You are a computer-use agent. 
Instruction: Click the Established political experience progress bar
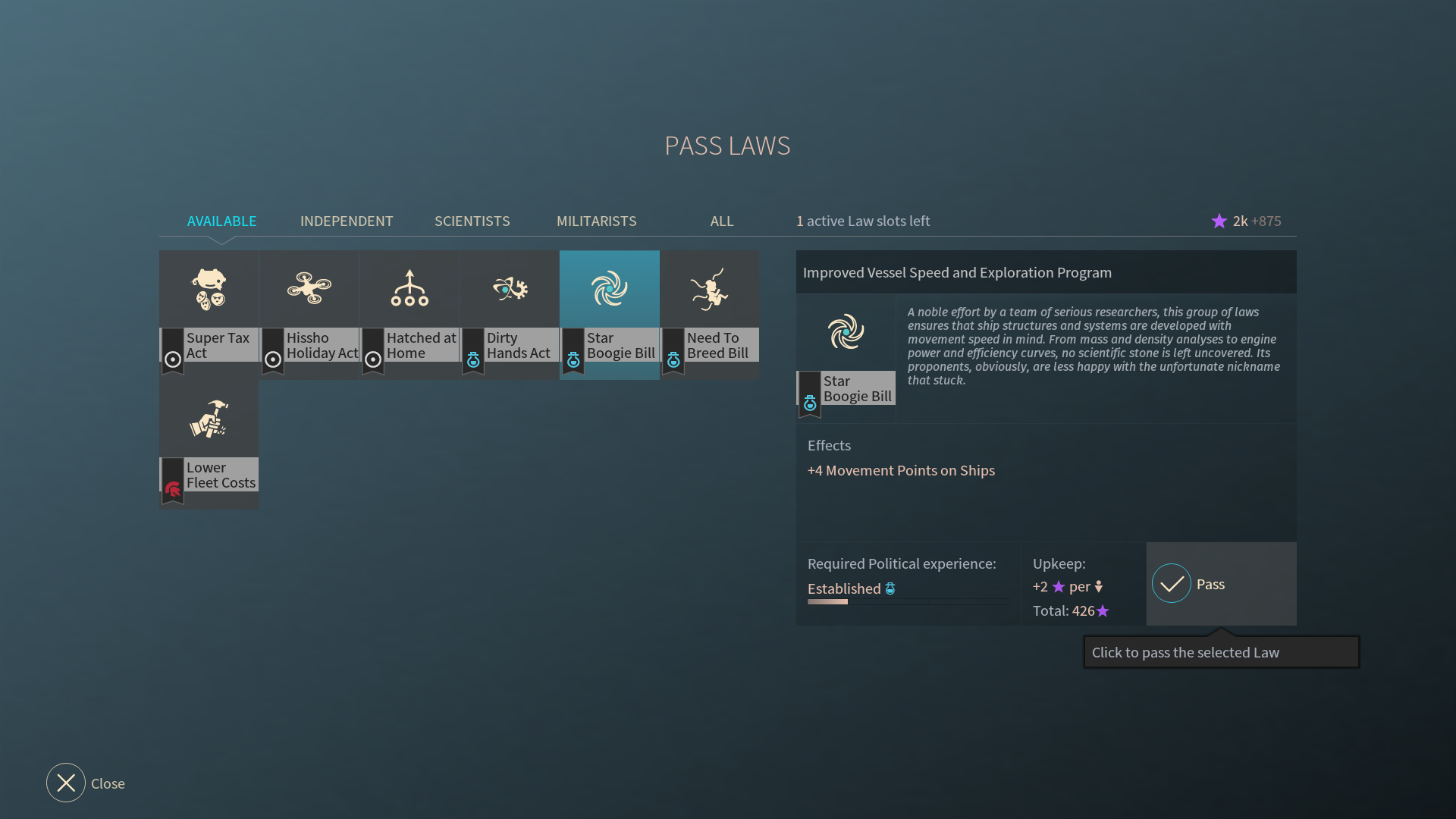[x=908, y=602]
